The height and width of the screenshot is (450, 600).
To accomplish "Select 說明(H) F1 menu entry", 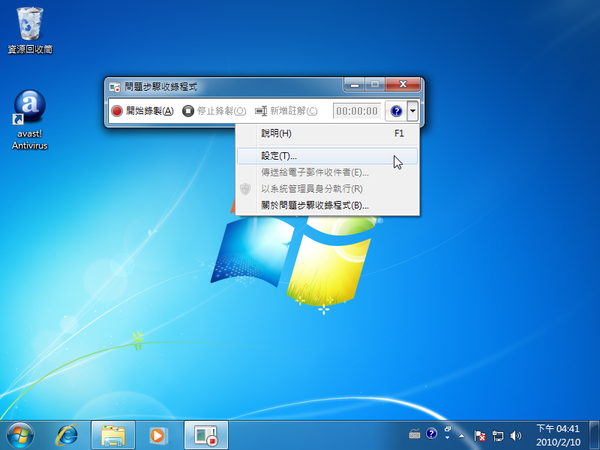I will coord(328,133).
